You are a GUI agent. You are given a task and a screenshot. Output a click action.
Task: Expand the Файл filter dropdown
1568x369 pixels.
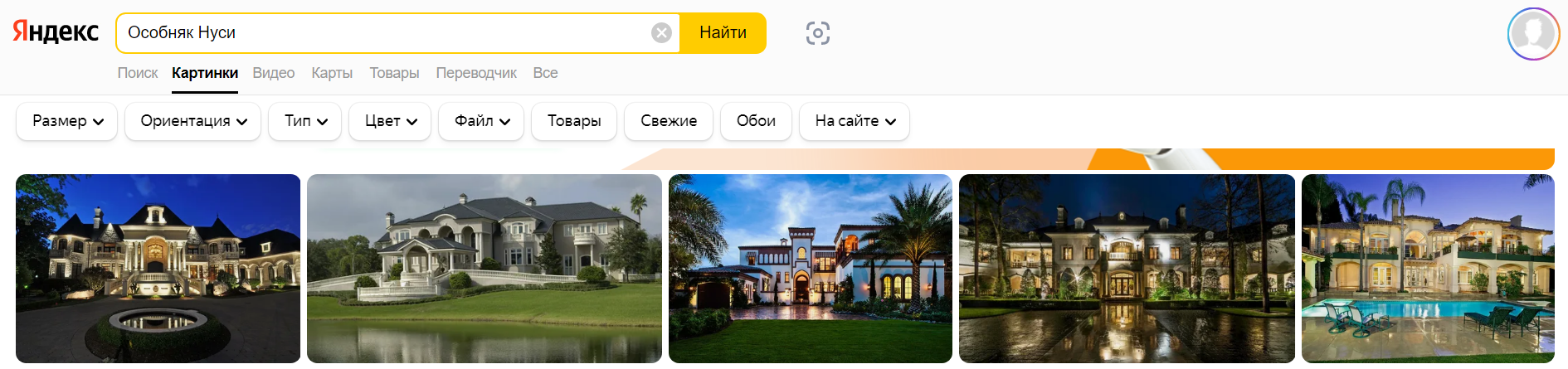click(481, 121)
